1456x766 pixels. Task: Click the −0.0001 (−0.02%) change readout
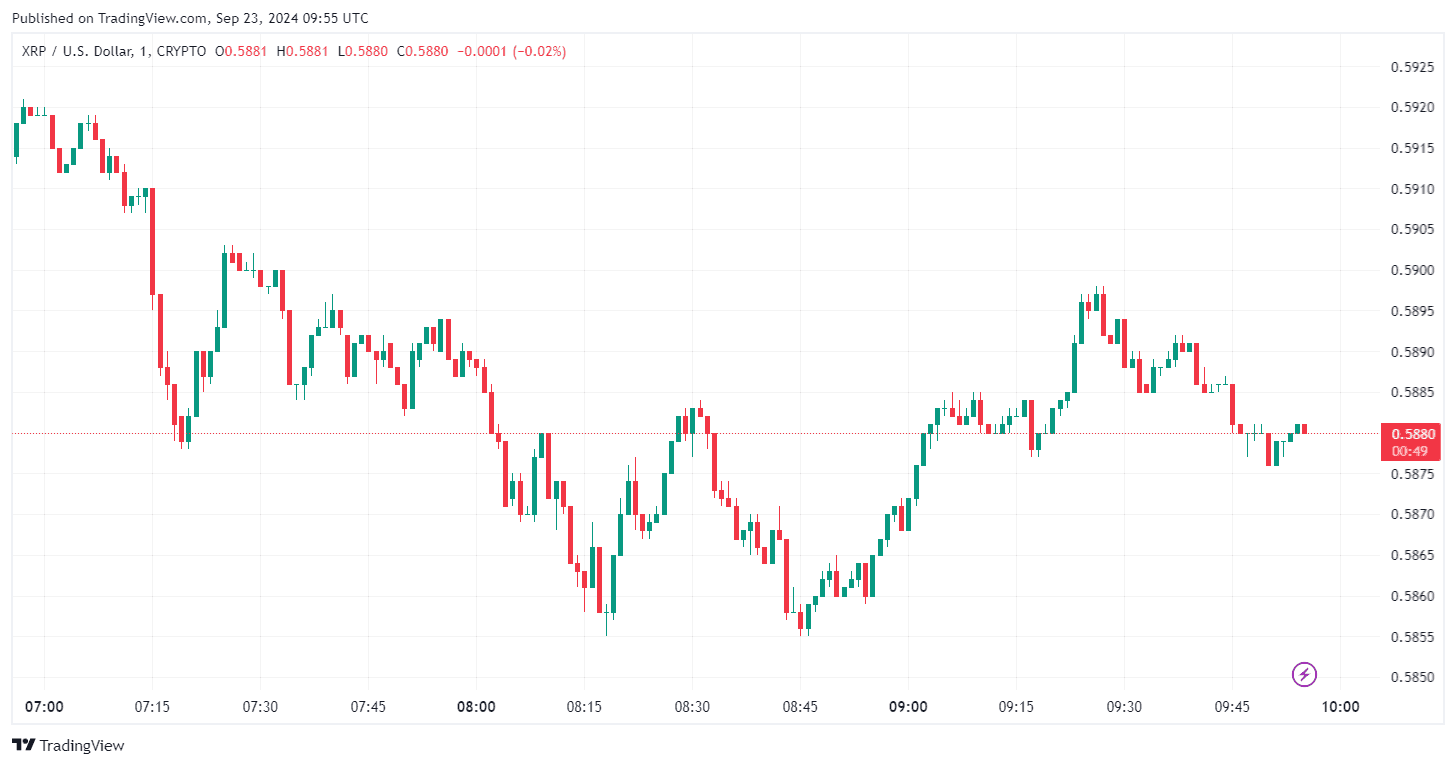511,51
